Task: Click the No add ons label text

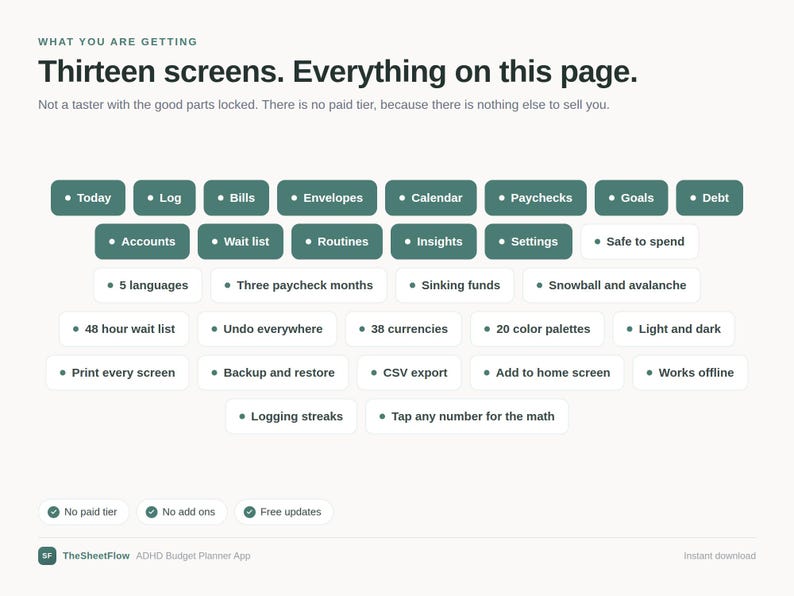Action: click(188, 512)
